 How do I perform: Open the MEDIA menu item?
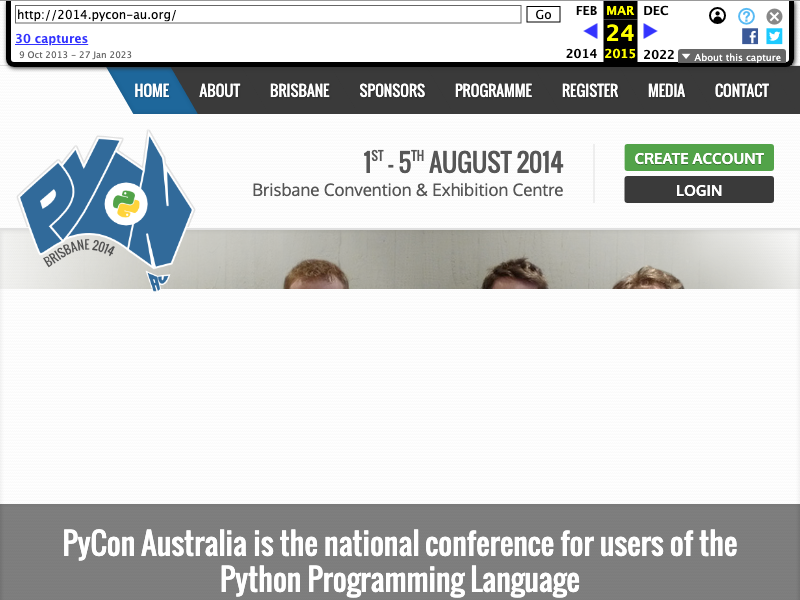[x=666, y=90]
